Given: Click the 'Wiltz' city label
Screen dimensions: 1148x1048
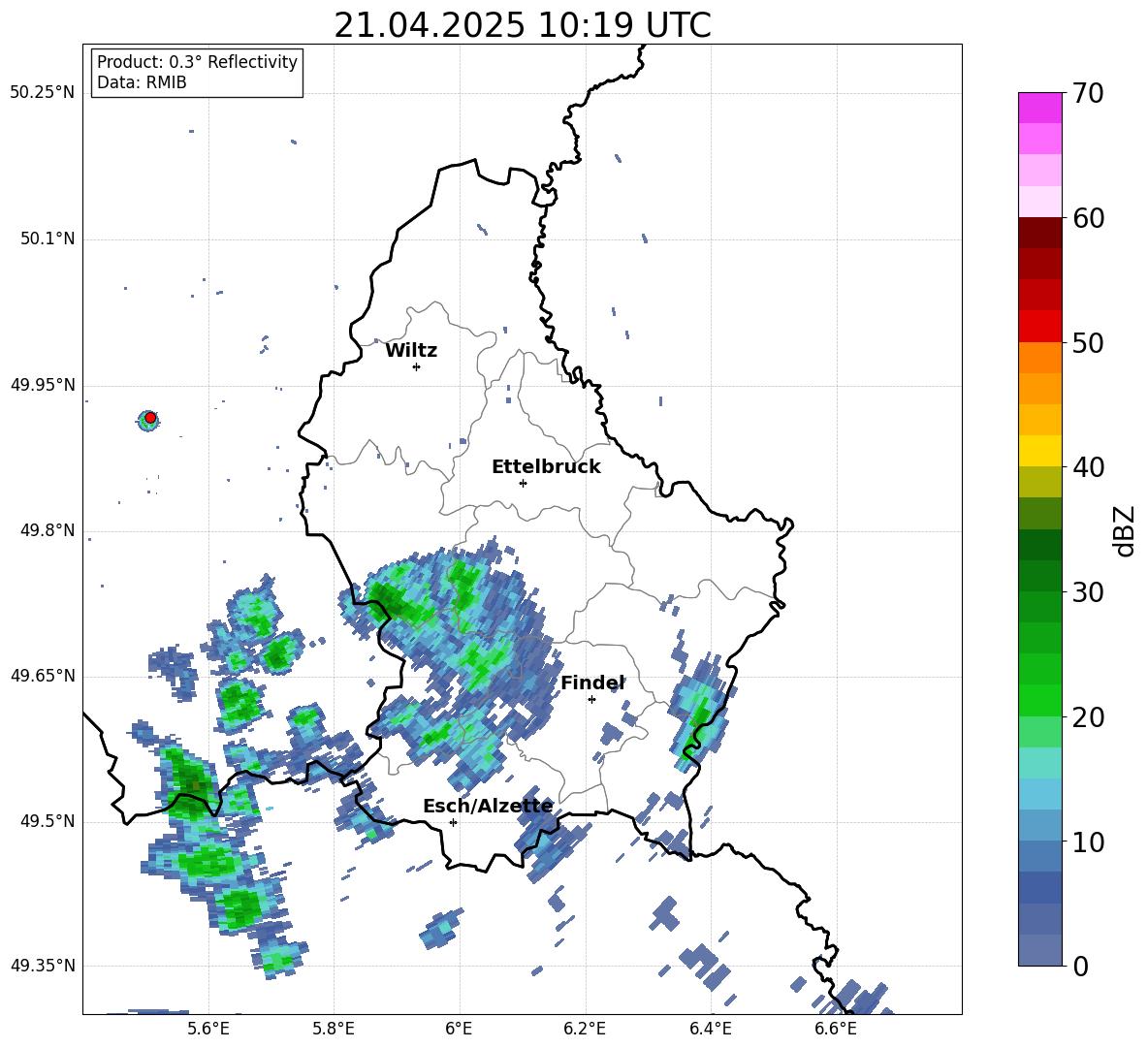Looking at the screenshot, I should point(411,351).
